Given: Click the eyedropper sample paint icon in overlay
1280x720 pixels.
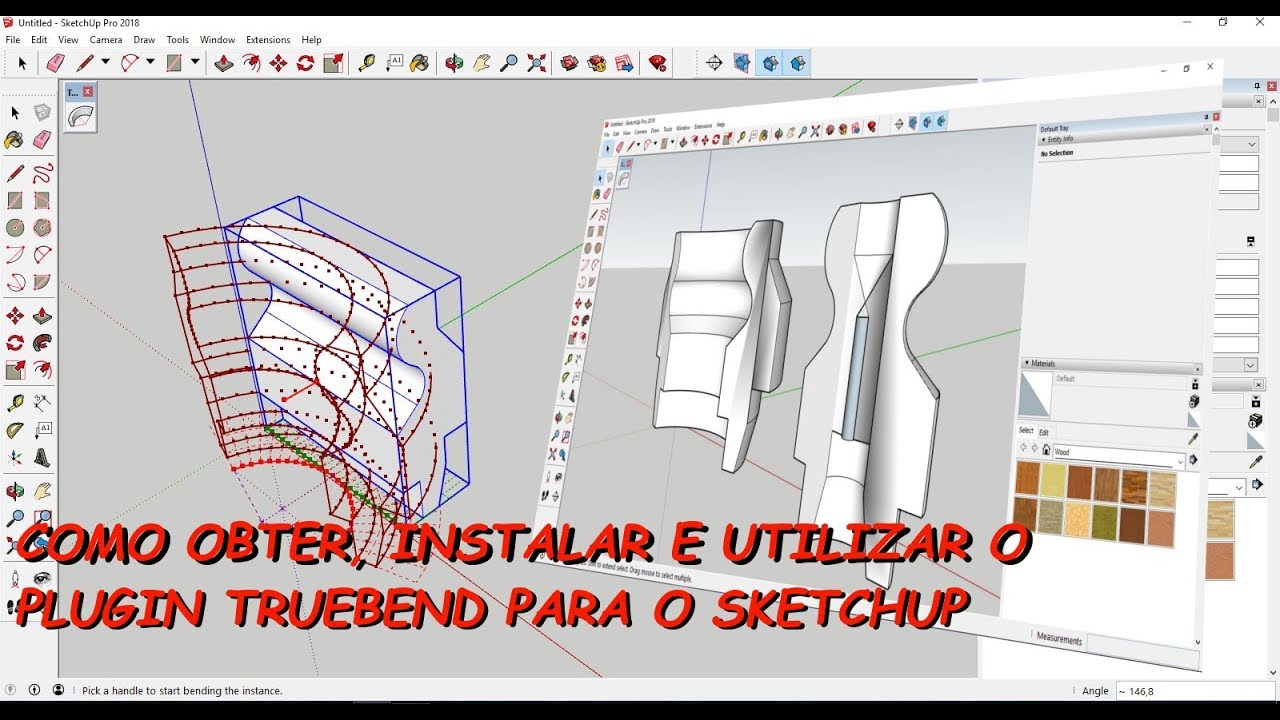Looking at the screenshot, I should 1193,439.
